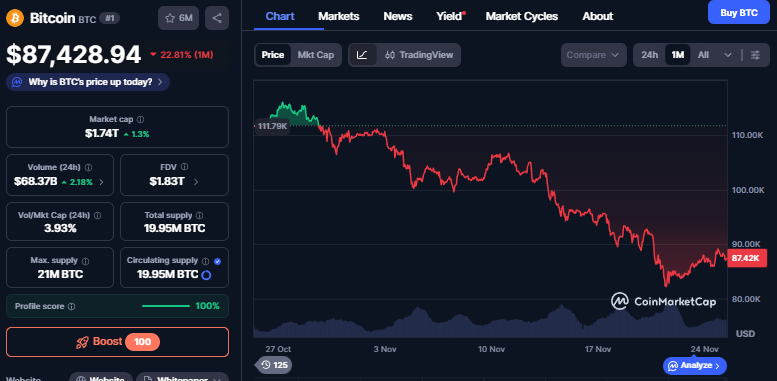
Task: Click the 100.00K y-axis label
Action: click(x=748, y=190)
